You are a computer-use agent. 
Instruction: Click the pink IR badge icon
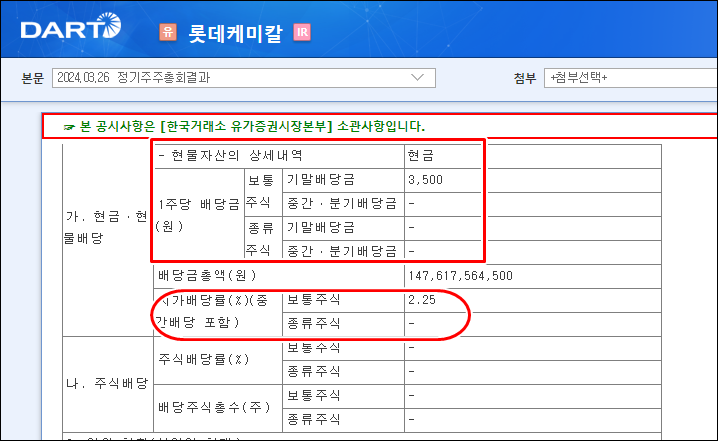click(302, 32)
